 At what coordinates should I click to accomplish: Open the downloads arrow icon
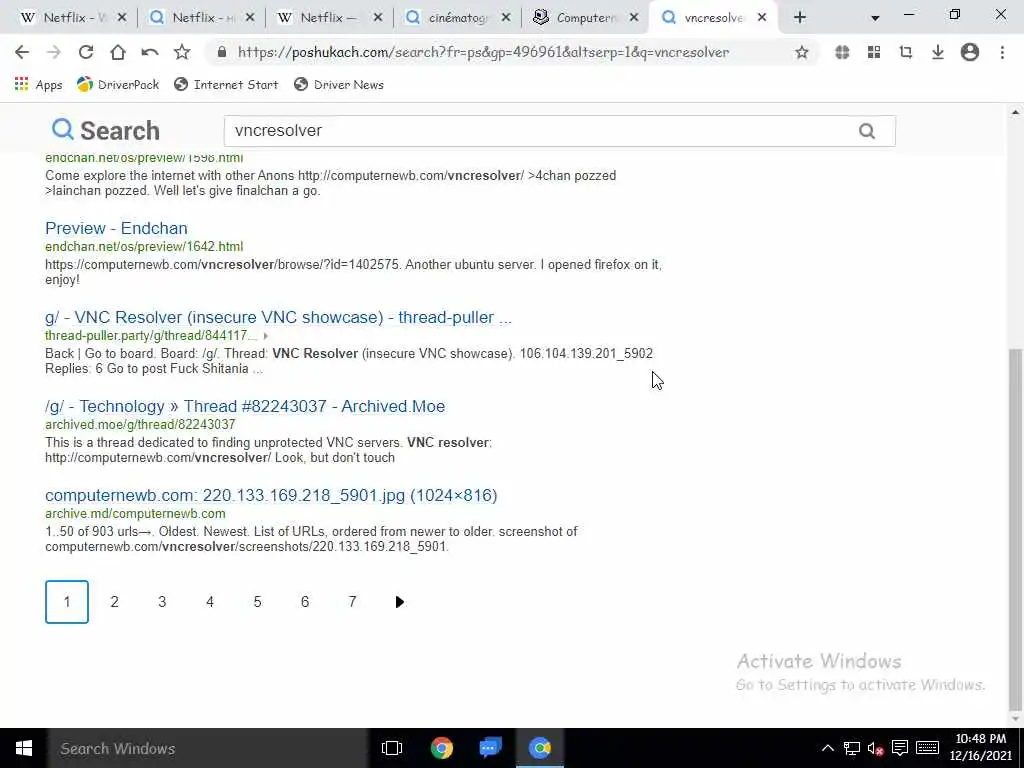(x=938, y=52)
